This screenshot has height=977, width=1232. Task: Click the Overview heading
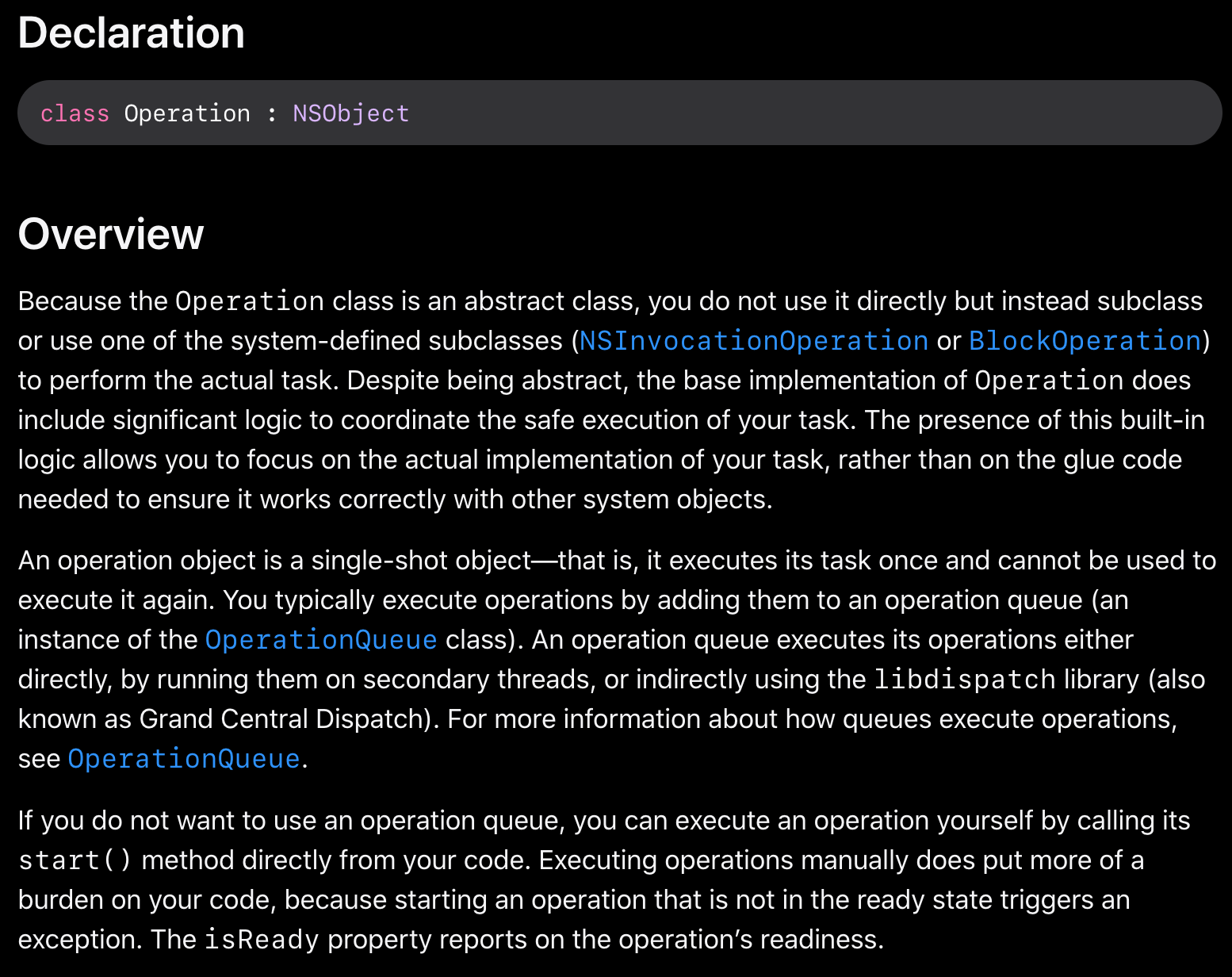pyautogui.click(x=111, y=235)
